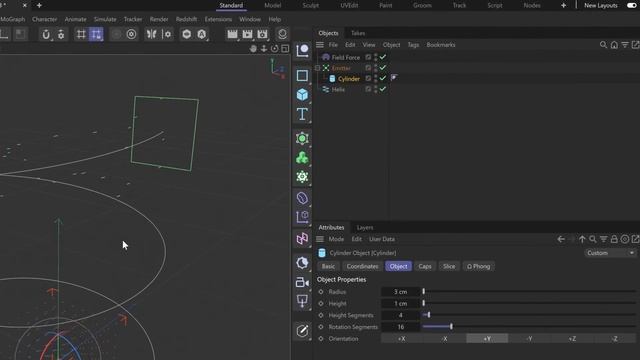Select the Text object tool
The image size is (640, 360).
coord(302,114)
